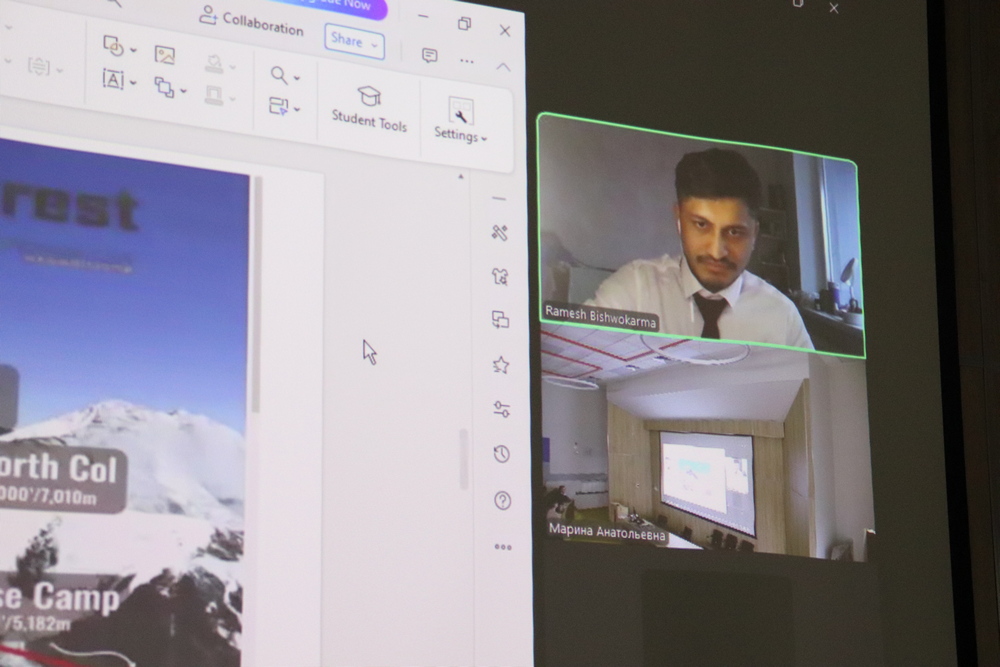Click the magic wand icon in right sidebar

click(500, 233)
